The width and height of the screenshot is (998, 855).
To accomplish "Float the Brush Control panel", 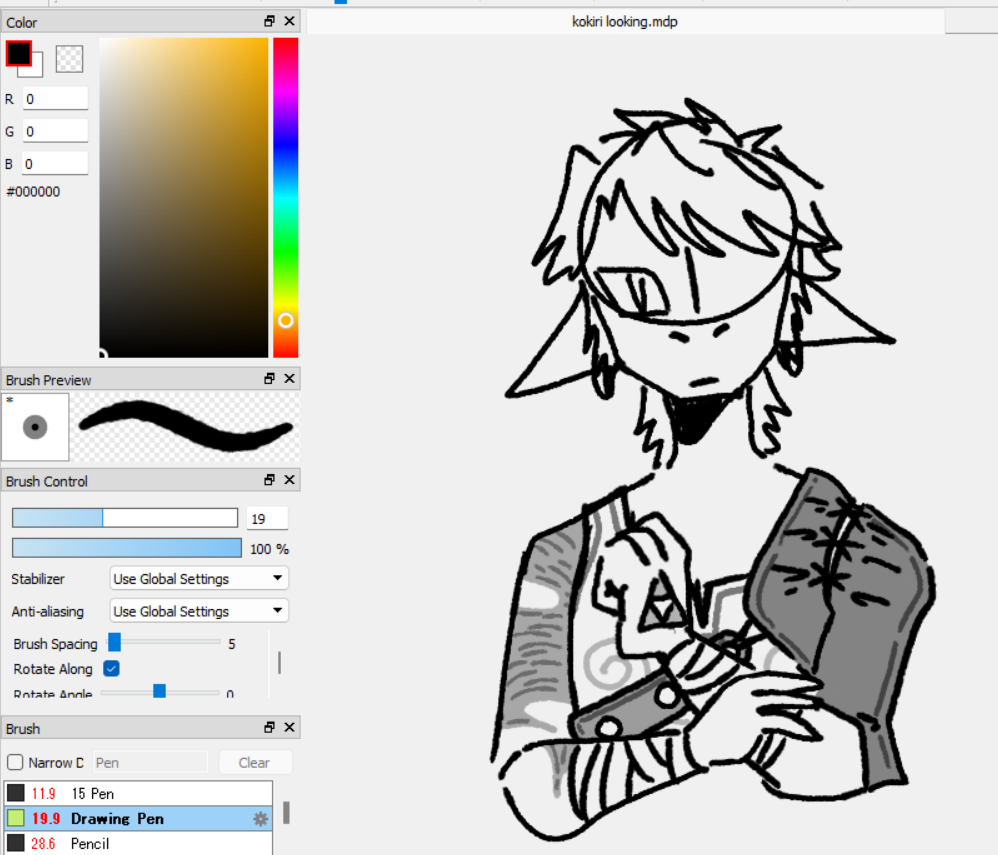I will [269, 481].
